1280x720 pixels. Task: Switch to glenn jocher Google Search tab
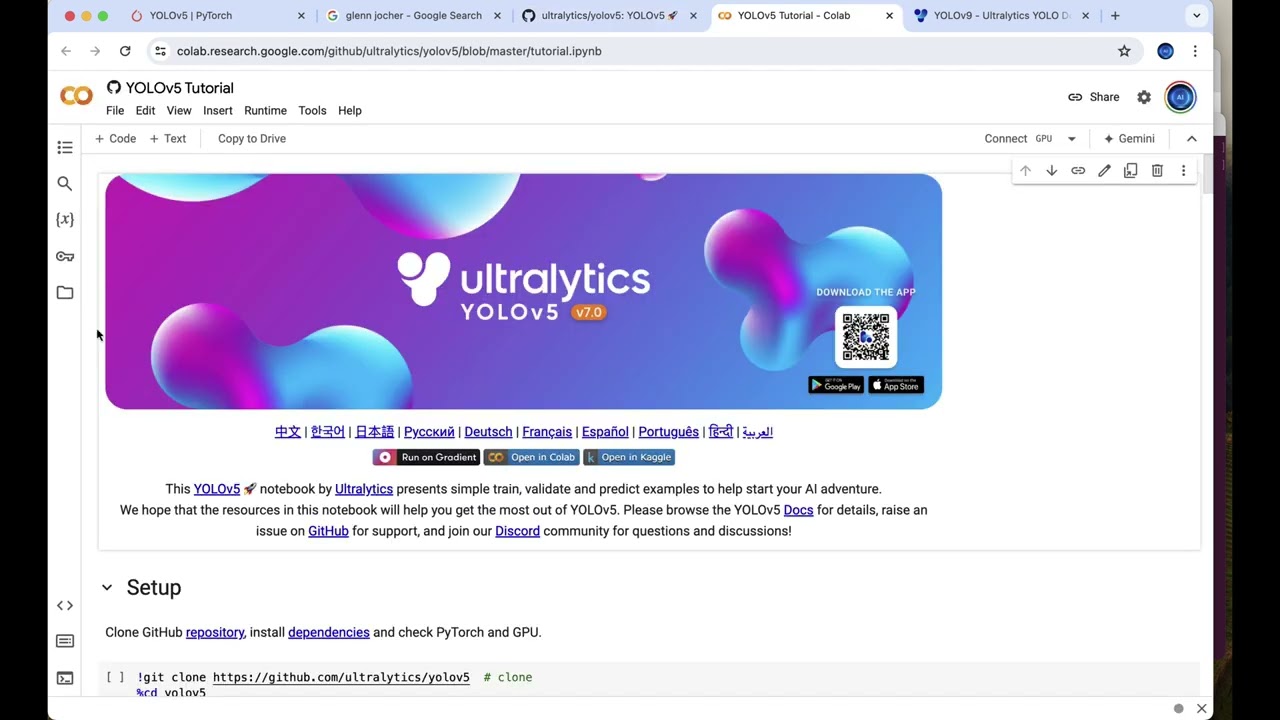click(x=412, y=16)
